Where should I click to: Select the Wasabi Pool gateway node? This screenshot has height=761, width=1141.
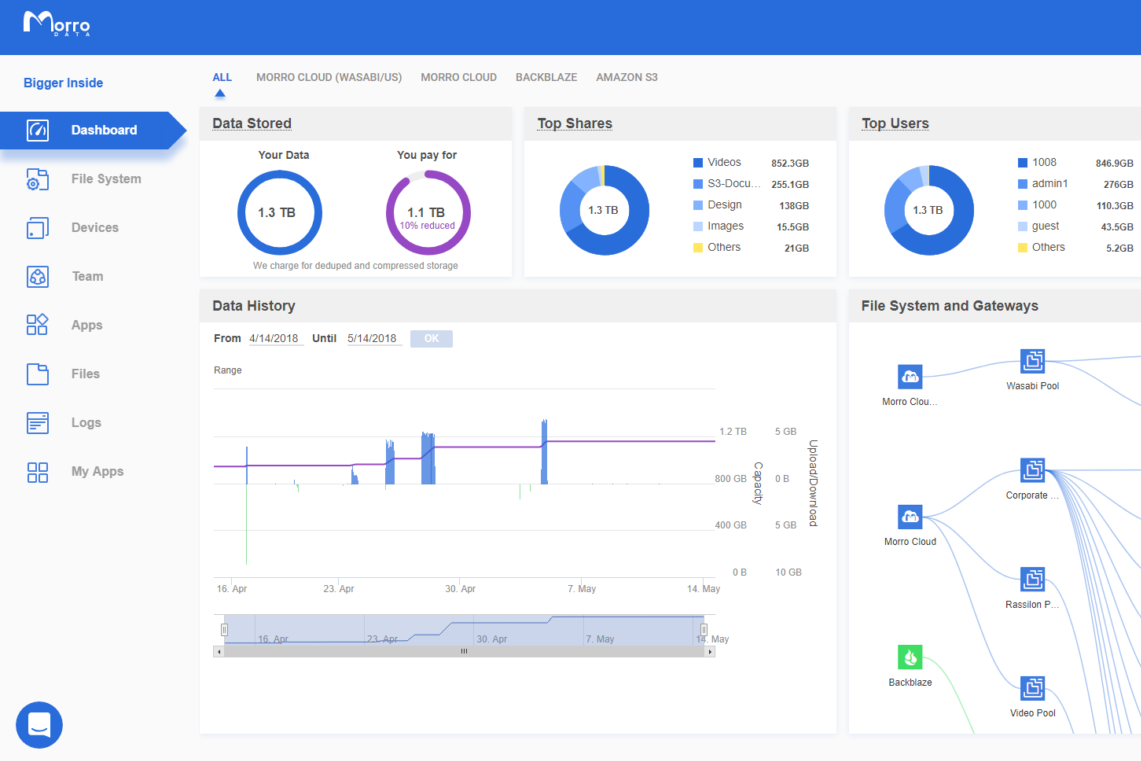[x=1032, y=361]
